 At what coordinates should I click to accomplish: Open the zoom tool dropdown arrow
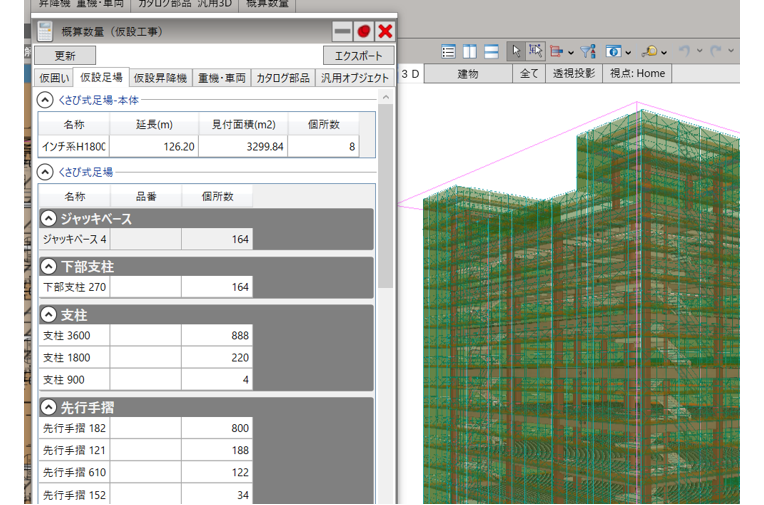[x=666, y=52]
